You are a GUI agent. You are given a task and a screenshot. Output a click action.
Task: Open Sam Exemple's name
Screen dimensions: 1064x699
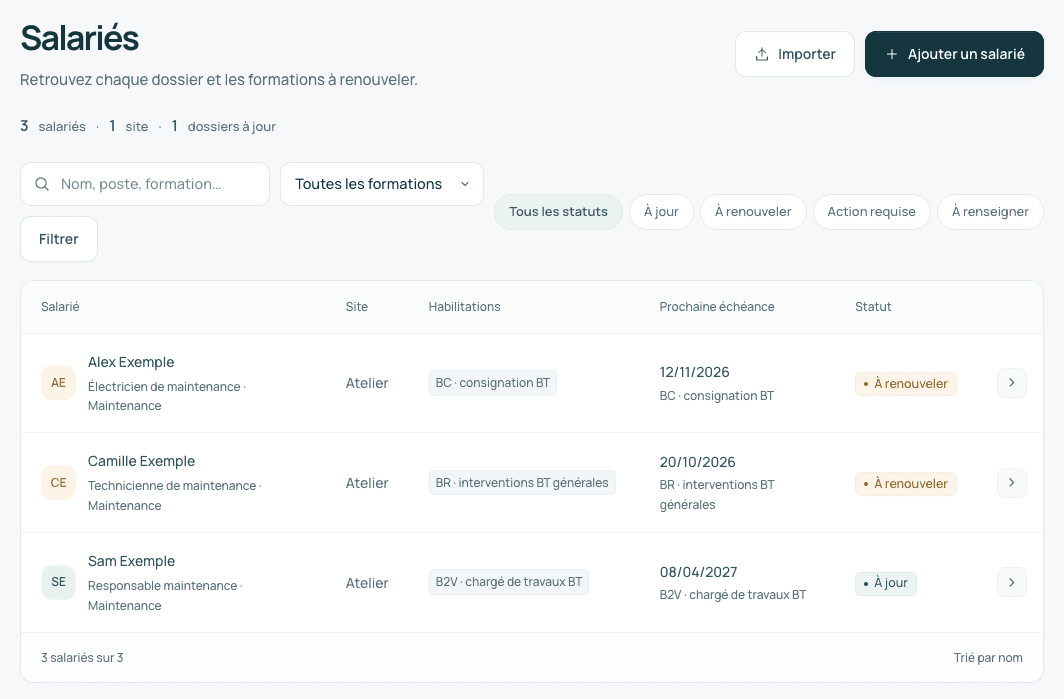pyautogui.click(x=132, y=561)
